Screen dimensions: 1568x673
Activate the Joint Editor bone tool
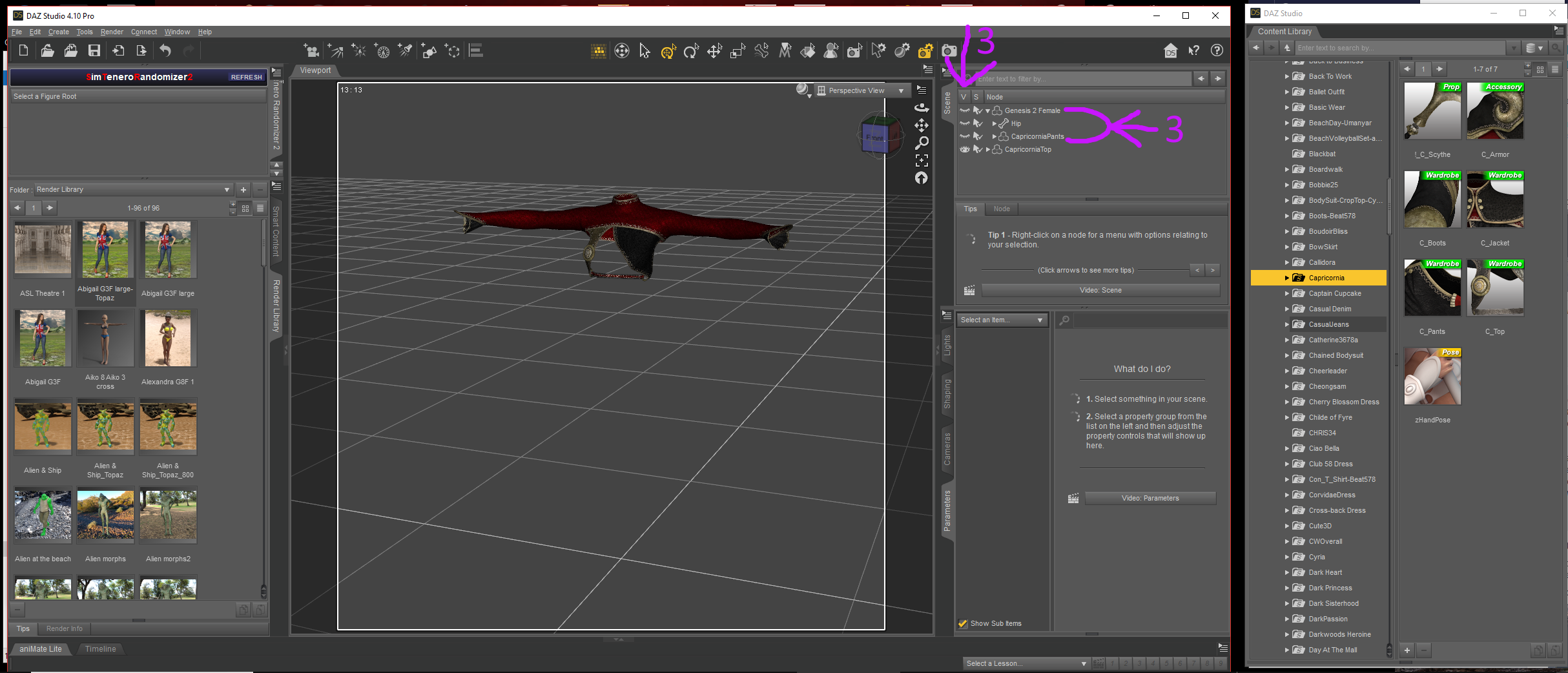point(761,50)
